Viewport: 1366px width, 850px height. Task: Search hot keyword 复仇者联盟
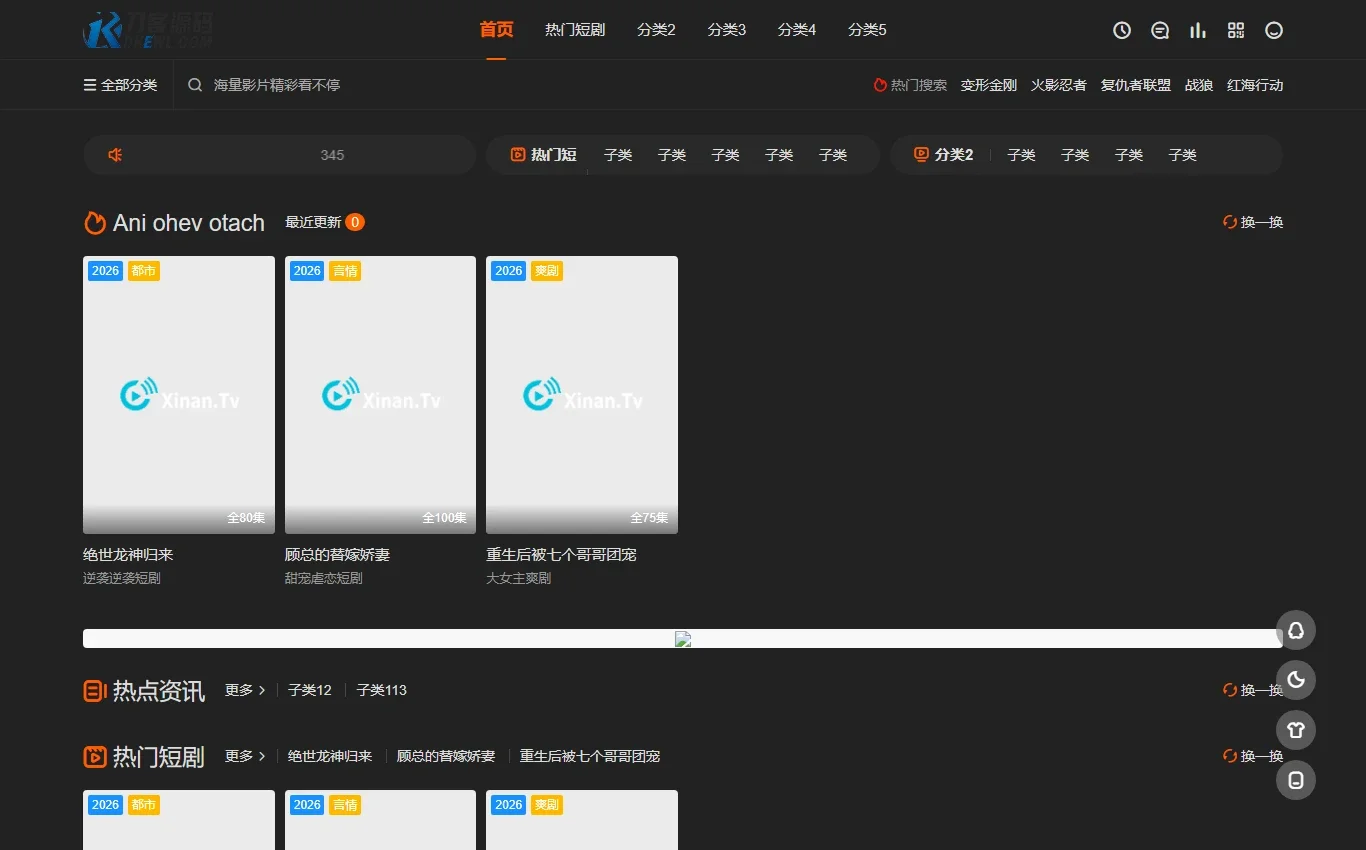tap(1136, 85)
